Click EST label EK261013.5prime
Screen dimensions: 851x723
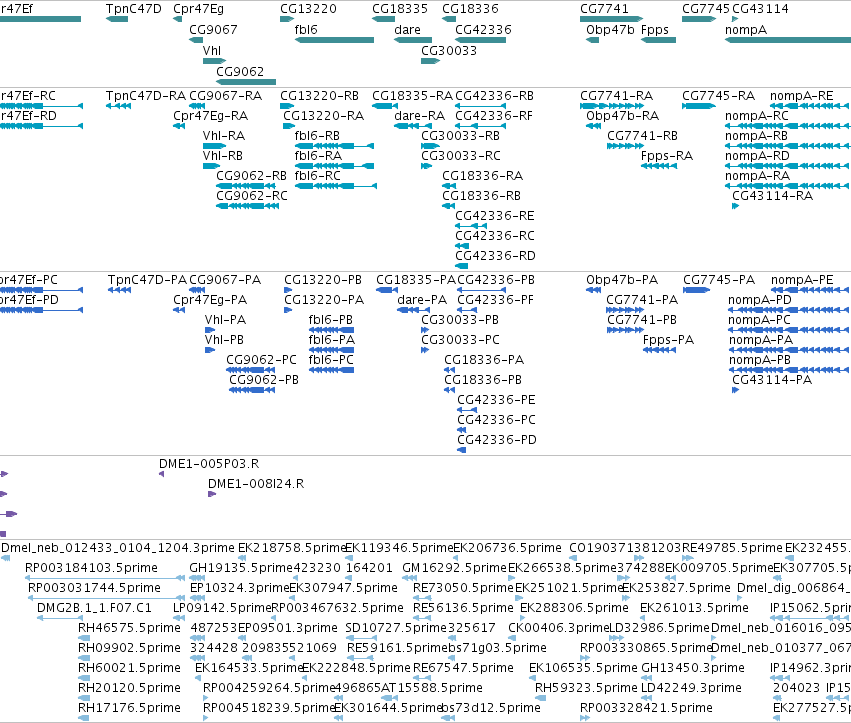point(694,608)
